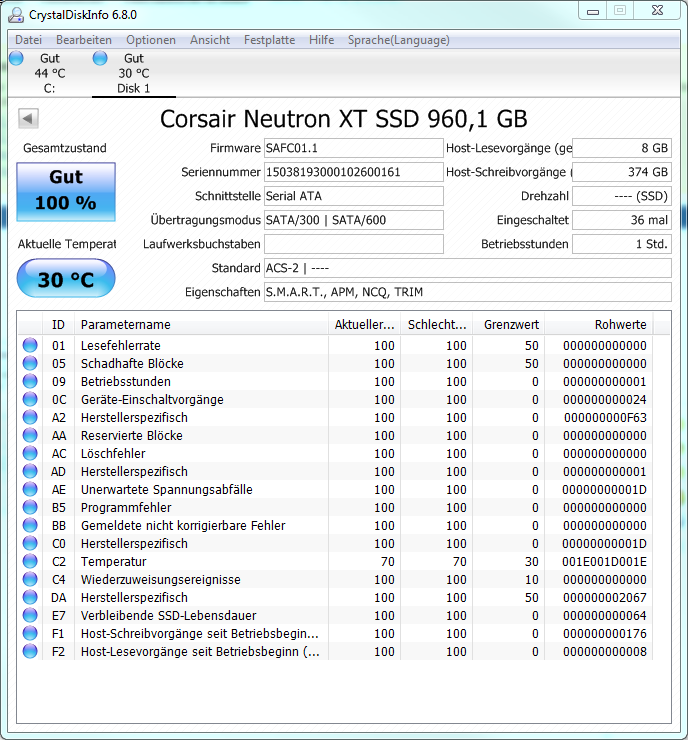Click the status orb for row ID A2
Viewport: 688px width, 740px height.
30,417
